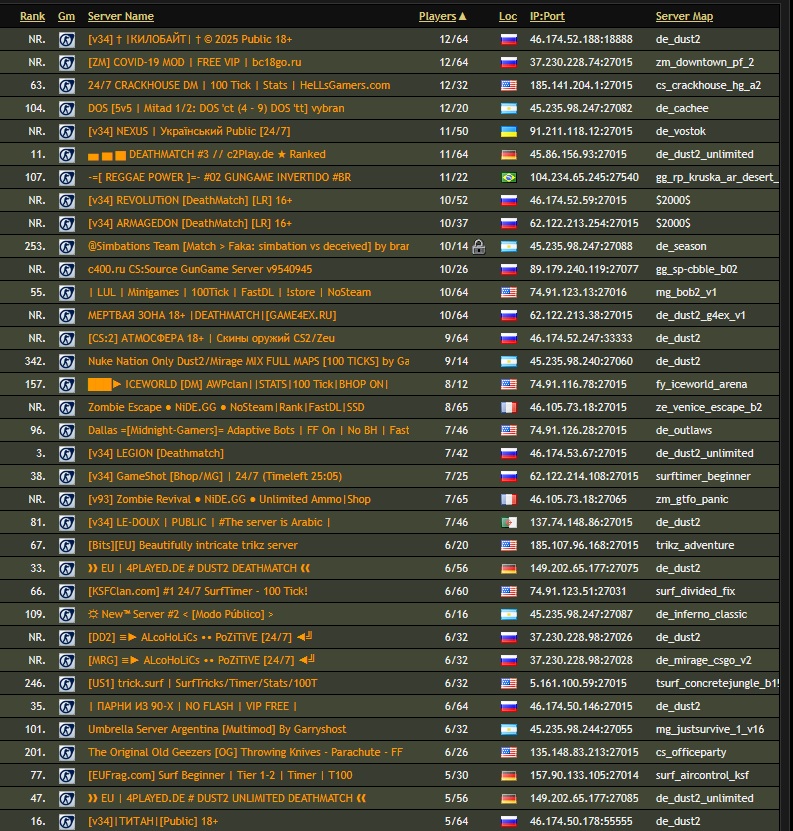Sort the list by Rank column
This screenshot has width=793, height=831.
tap(32, 16)
